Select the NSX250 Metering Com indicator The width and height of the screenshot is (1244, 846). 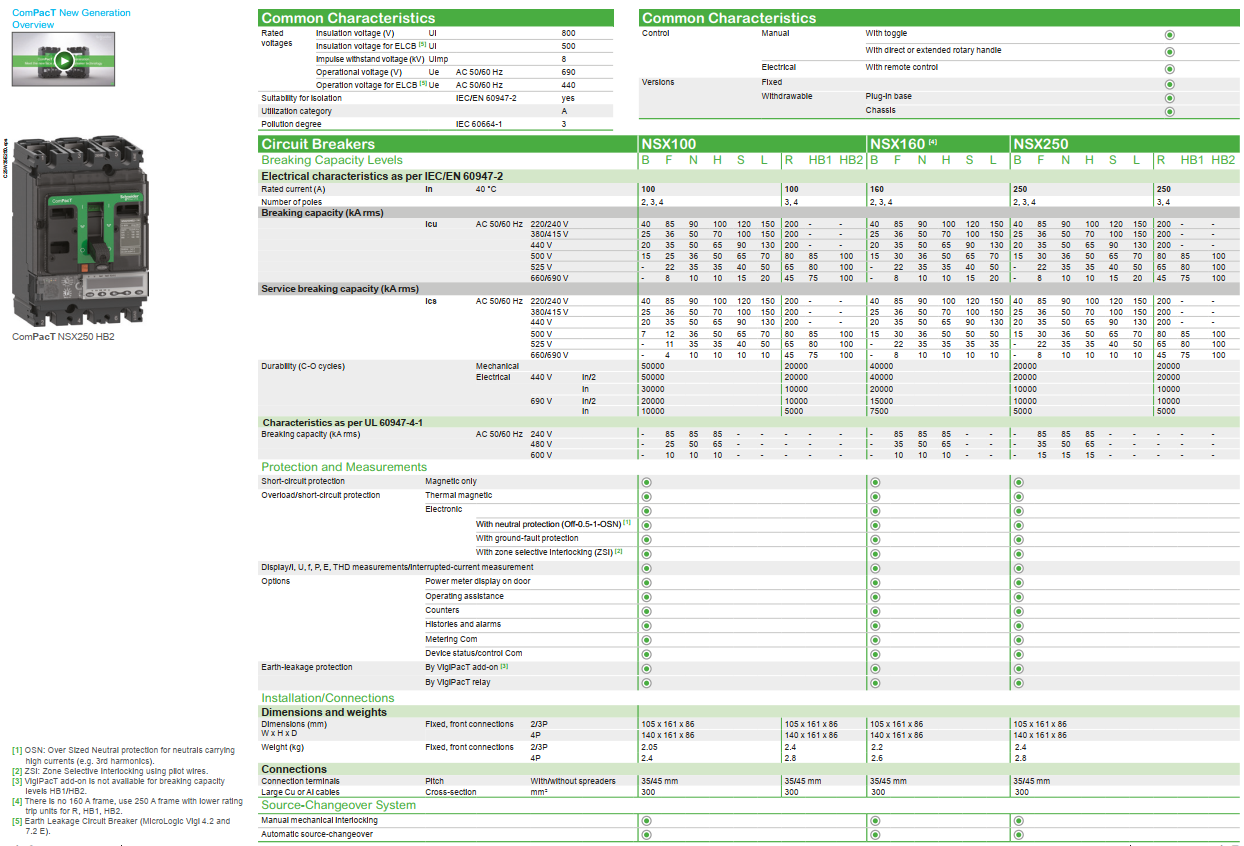[x=1018, y=640]
